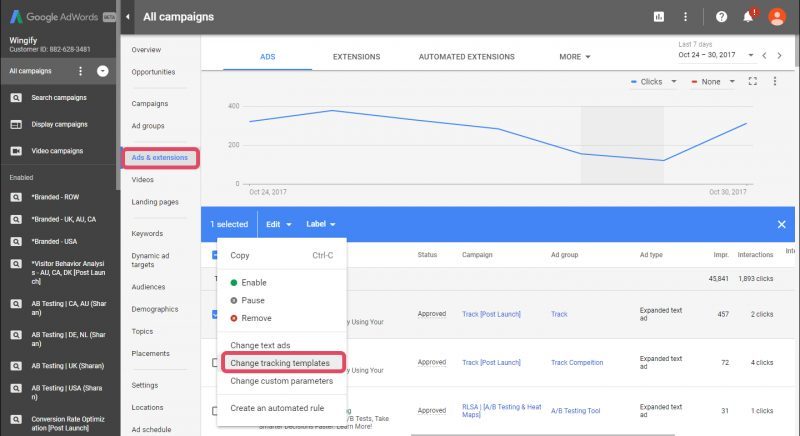Screen dimensions: 800x436
Task: Close the blue selection bar
Action: coord(781,224)
